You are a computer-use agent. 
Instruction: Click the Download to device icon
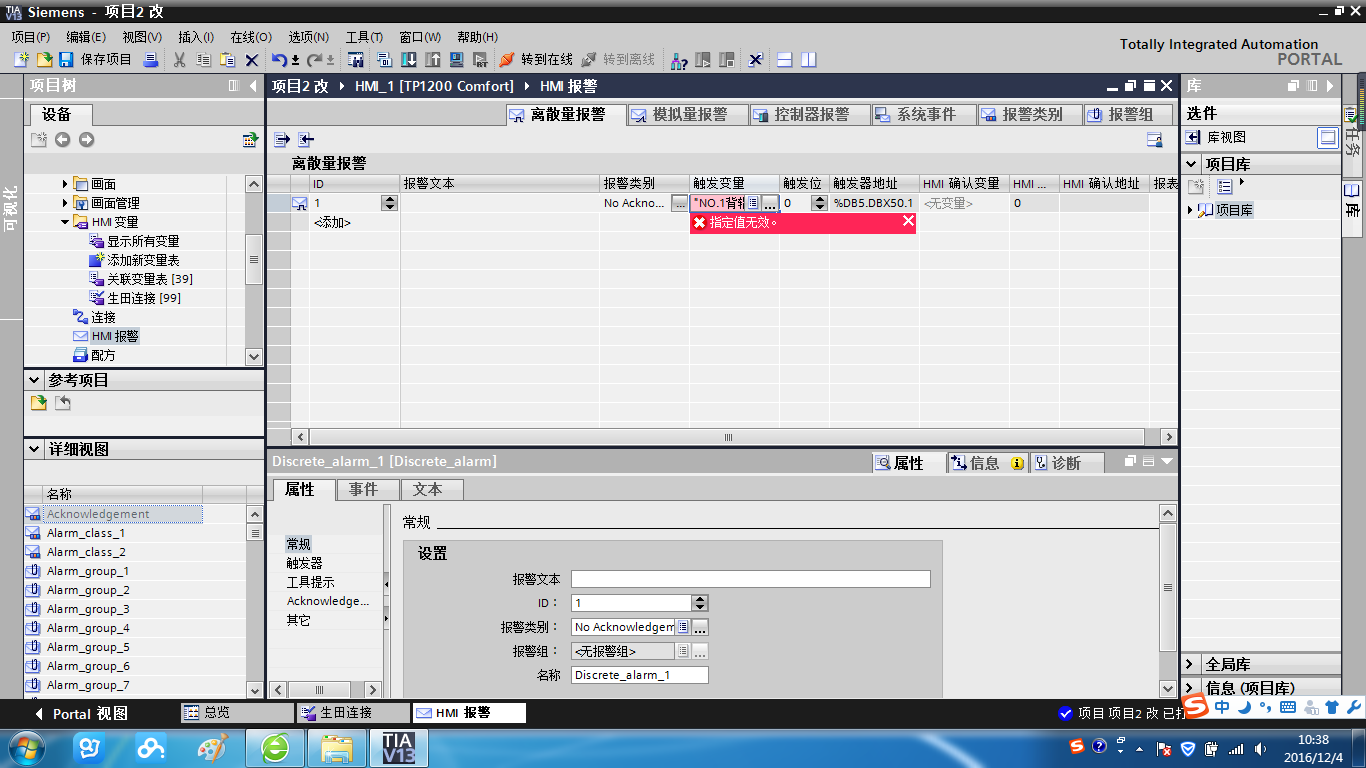[x=409, y=60]
